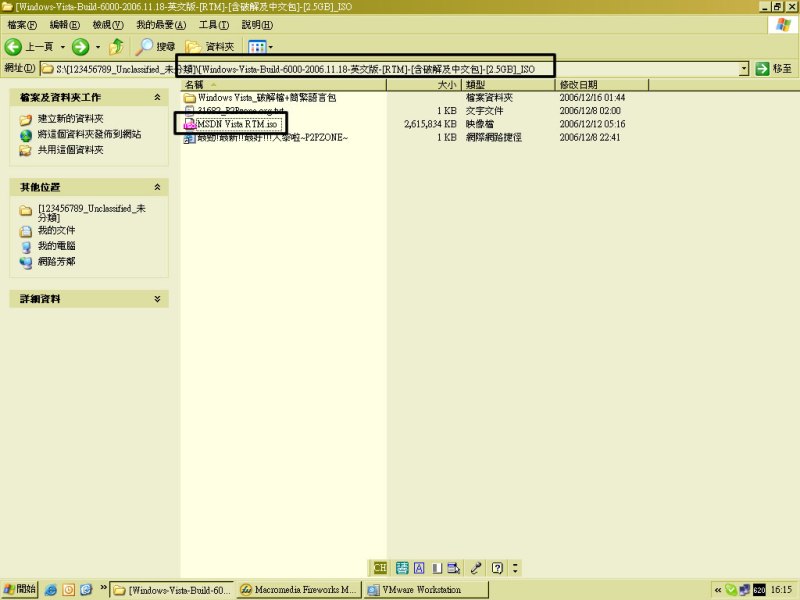Click the publish-to-web globe icon
Screen dimensions: 800x600
click(26, 135)
